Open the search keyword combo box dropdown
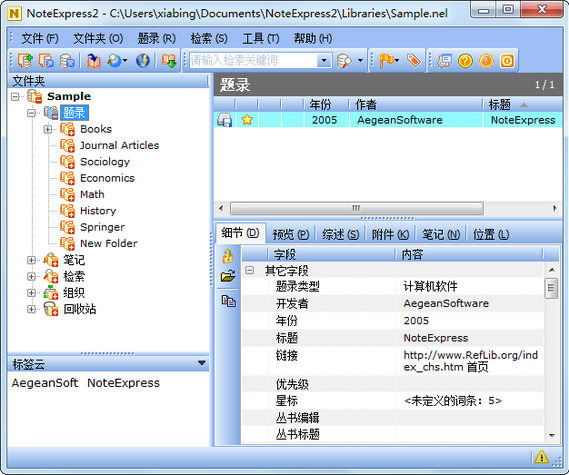Image resolution: width=569 pixels, height=475 pixels. (x=324, y=61)
